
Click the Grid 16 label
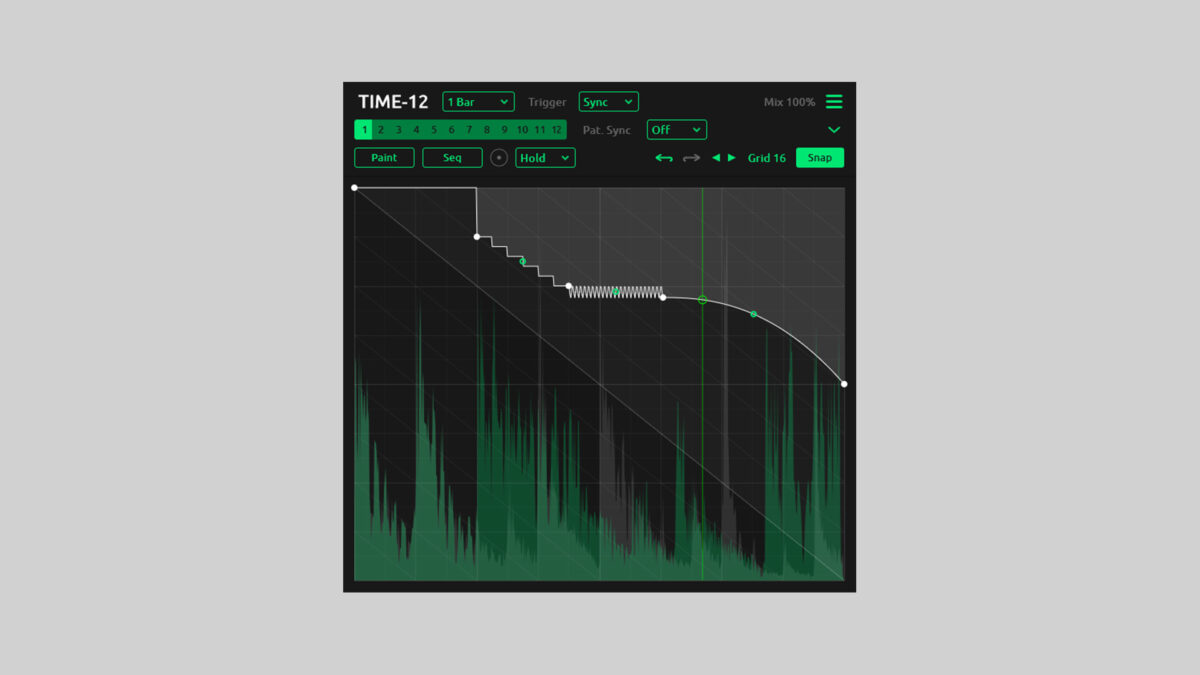click(766, 158)
